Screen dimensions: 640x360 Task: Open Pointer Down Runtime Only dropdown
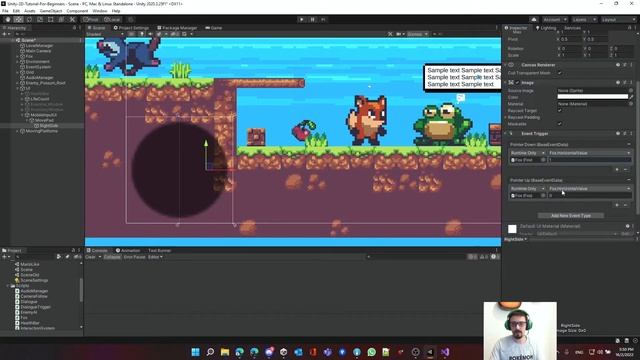527,153
